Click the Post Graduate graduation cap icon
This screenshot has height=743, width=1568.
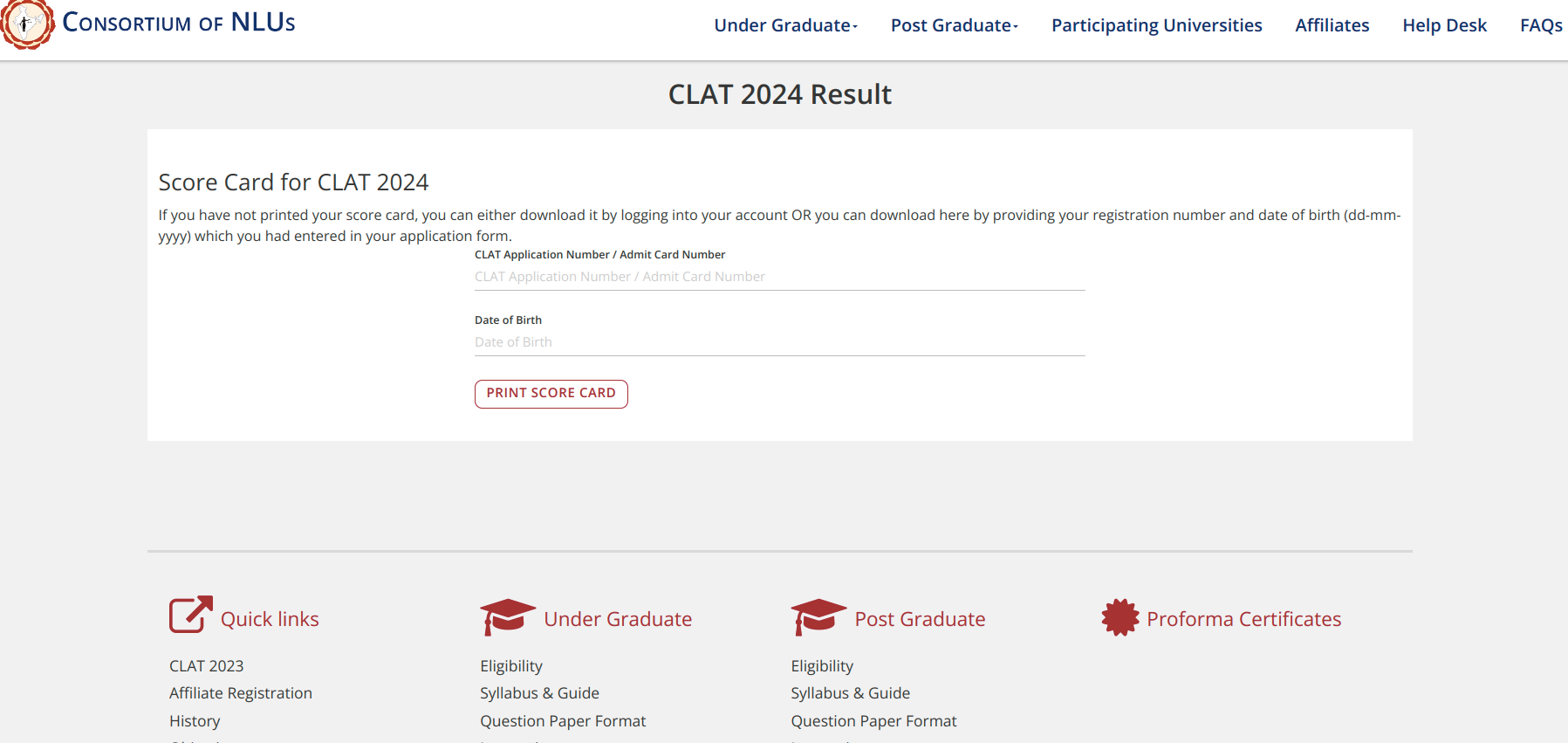(x=818, y=616)
